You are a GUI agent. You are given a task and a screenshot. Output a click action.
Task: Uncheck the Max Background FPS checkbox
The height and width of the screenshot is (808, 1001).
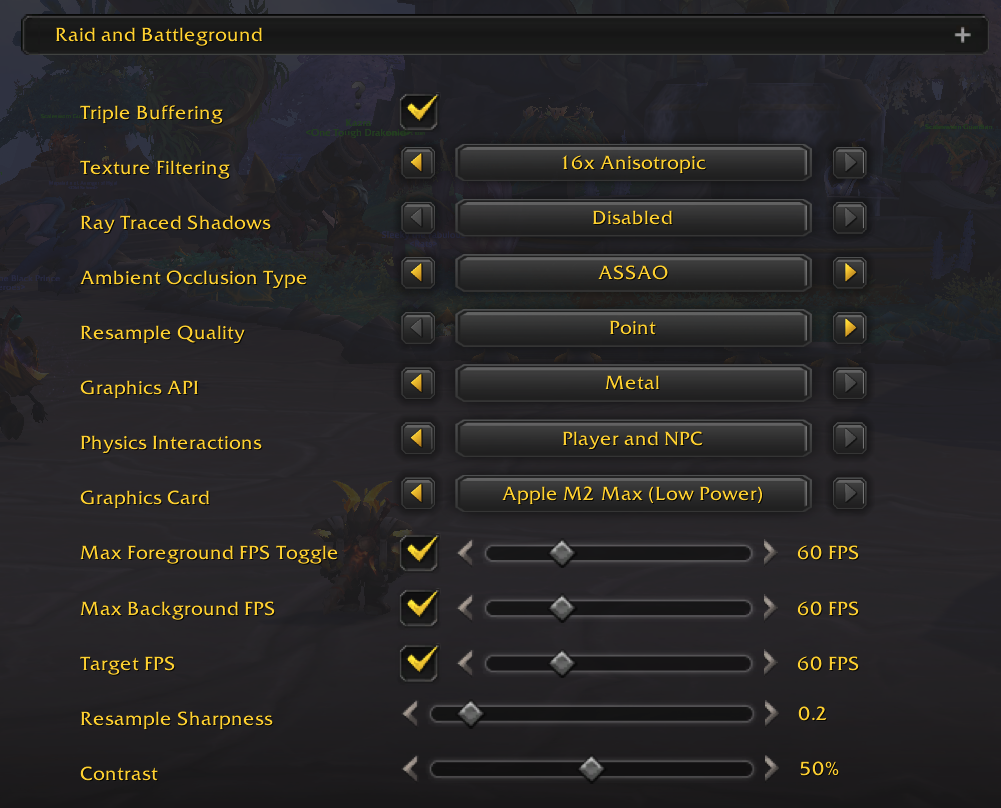click(417, 607)
